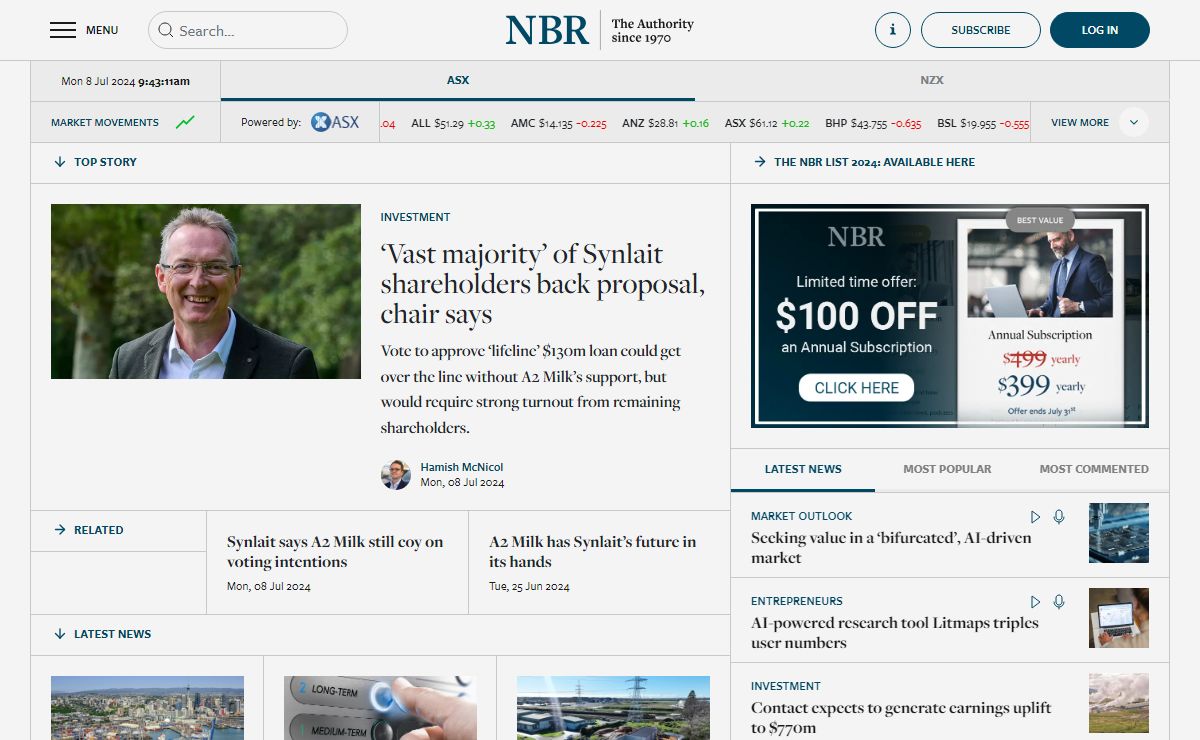The width and height of the screenshot is (1200, 740).
Task: Select the LATEST NEWS sidebar tab
Action: coord(803,469)
